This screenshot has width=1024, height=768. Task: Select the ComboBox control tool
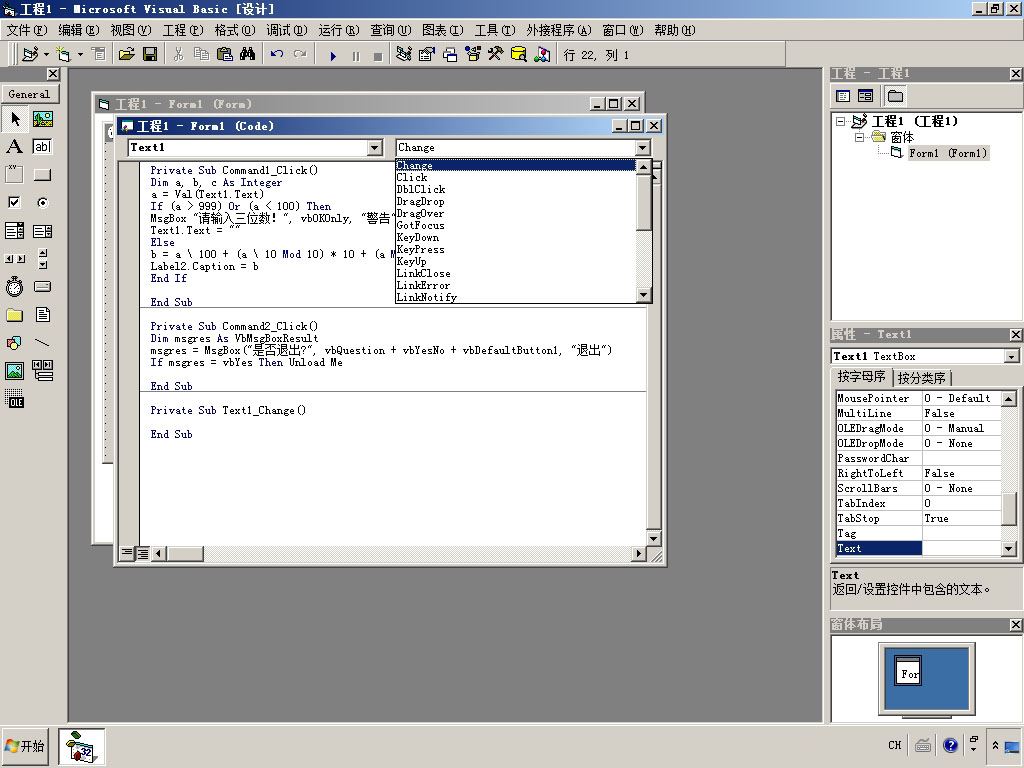(15, 231)
